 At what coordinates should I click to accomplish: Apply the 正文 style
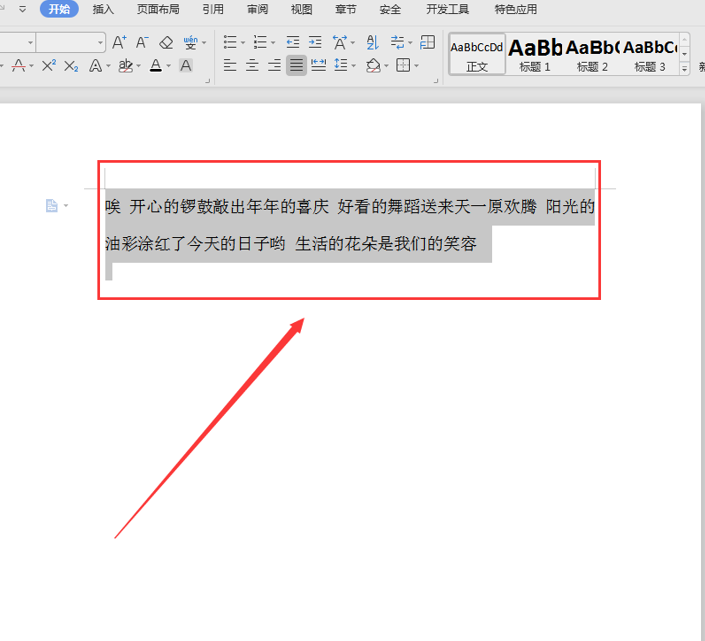[477, 54]
